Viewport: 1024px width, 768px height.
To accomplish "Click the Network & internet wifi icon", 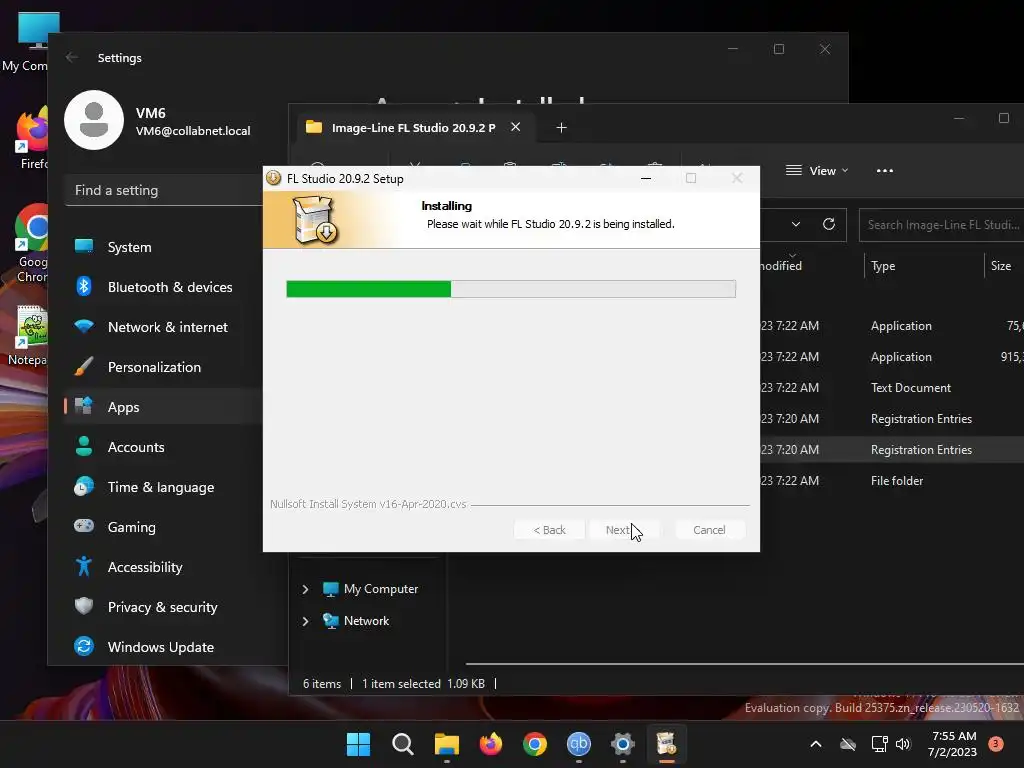I will (x=84, y=326).
